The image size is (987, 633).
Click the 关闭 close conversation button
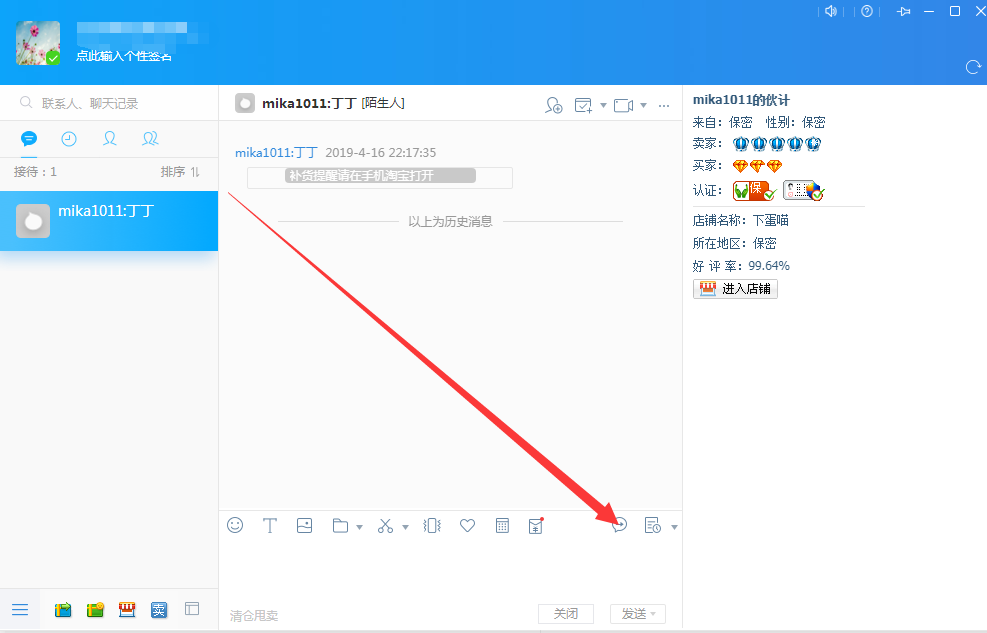coord(567,614)
